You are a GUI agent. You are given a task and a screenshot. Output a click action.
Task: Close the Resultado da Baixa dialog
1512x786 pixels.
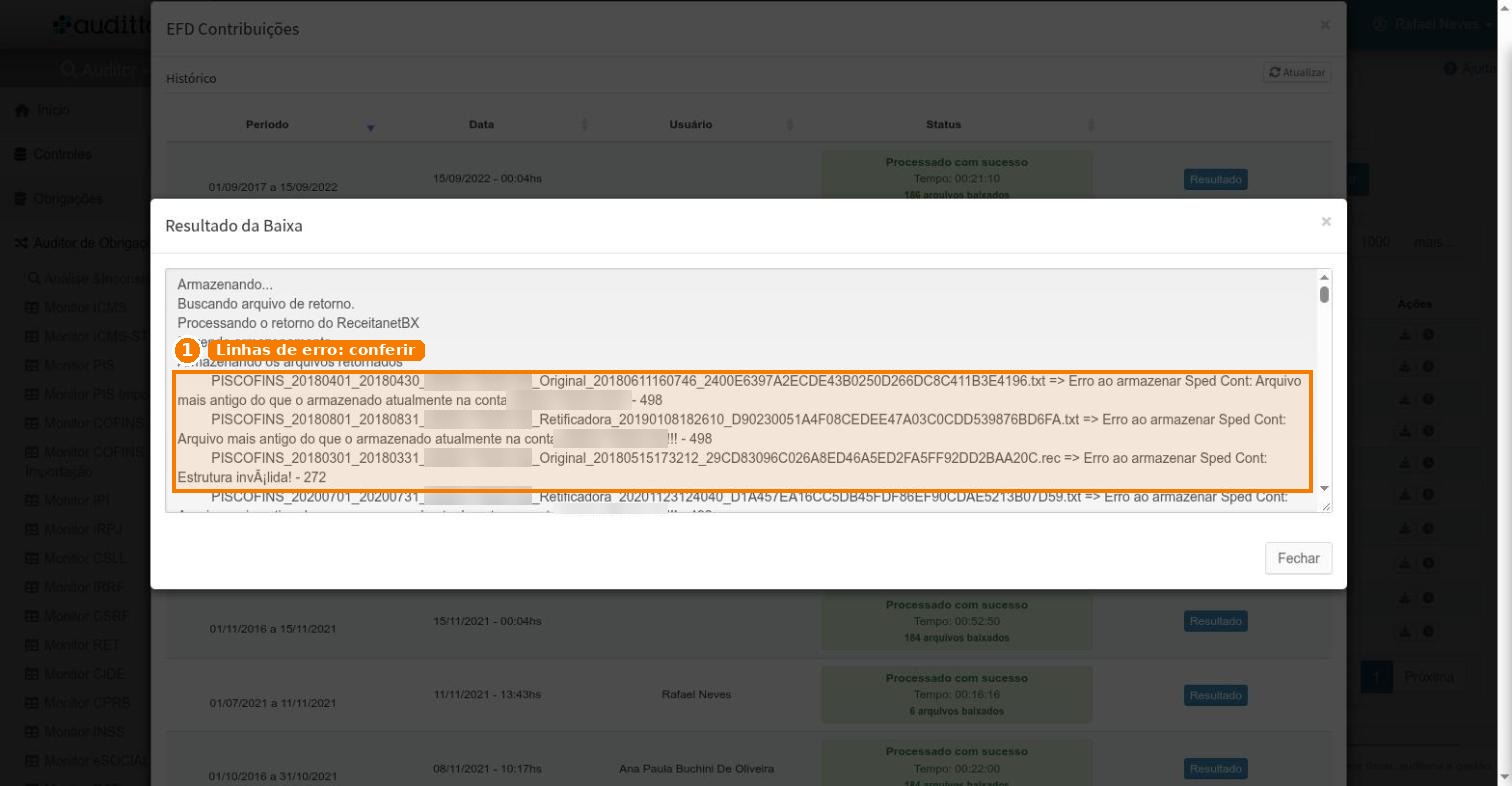click(x=1326, y=221)
